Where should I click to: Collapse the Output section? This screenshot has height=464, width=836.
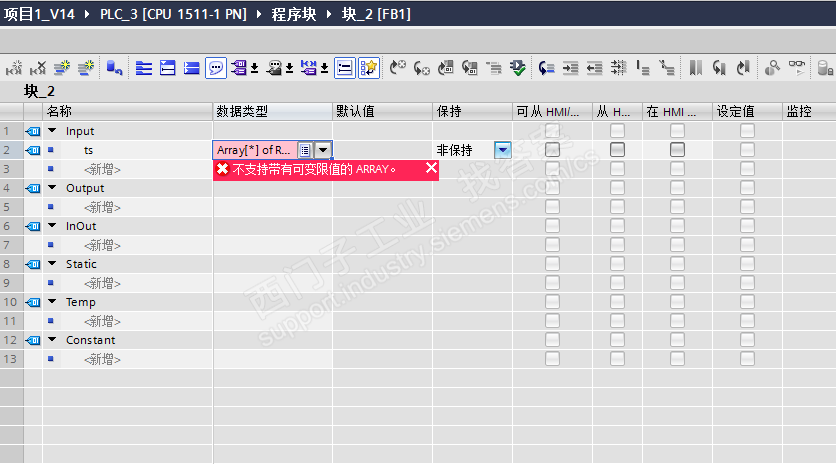(52, 187)
